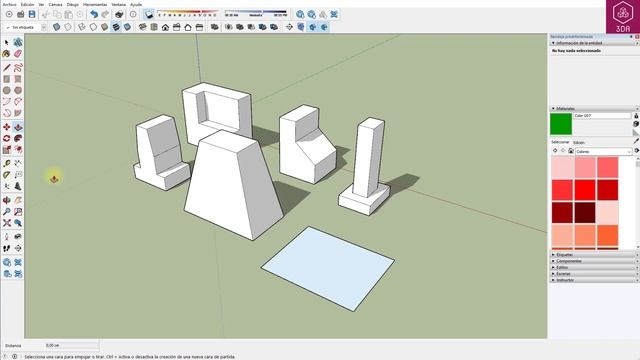Click the green current material preview
This screenshot has width=640, height=360.
coord(561,124)
